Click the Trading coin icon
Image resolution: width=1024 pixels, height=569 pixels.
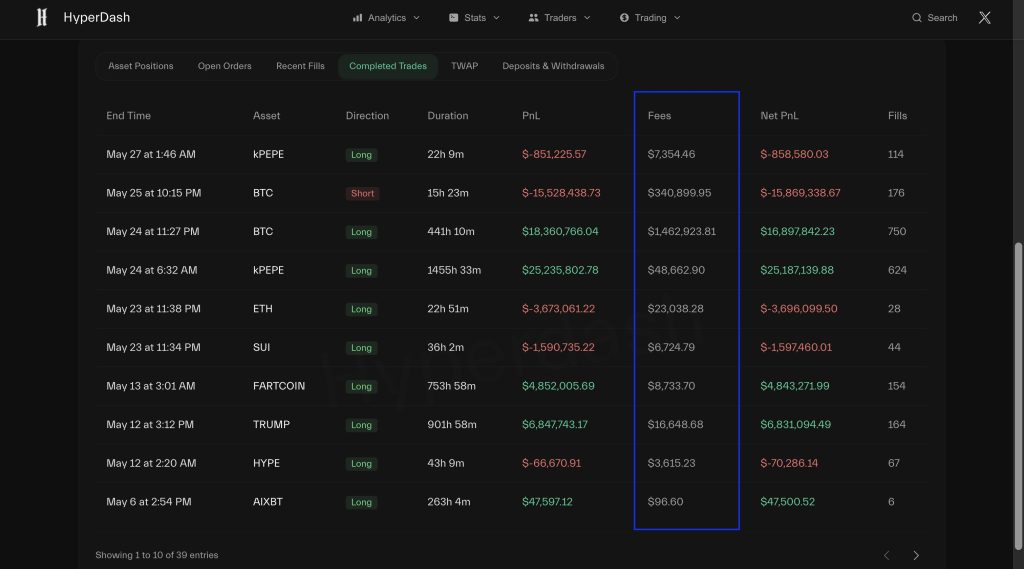tap(624, 18)
